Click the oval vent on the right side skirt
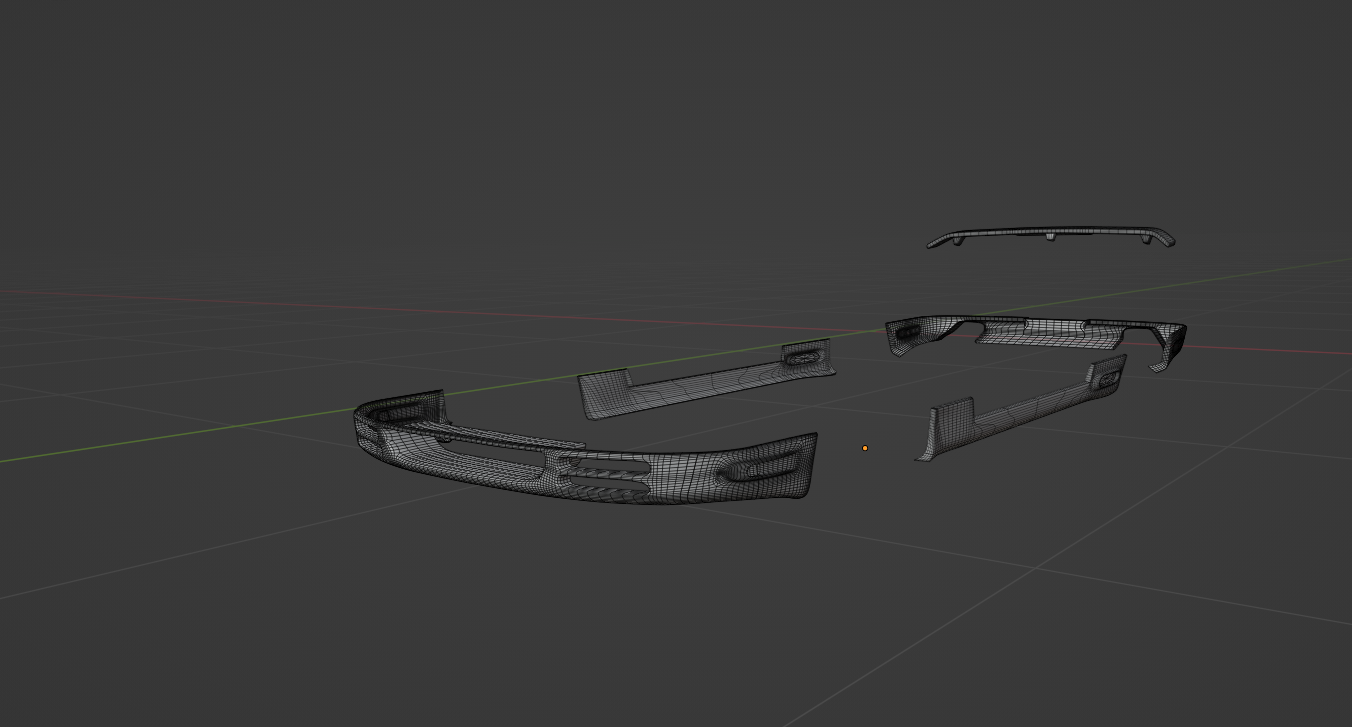The width and height of the screenshot is (1352, 727). tap(1108, 378)
